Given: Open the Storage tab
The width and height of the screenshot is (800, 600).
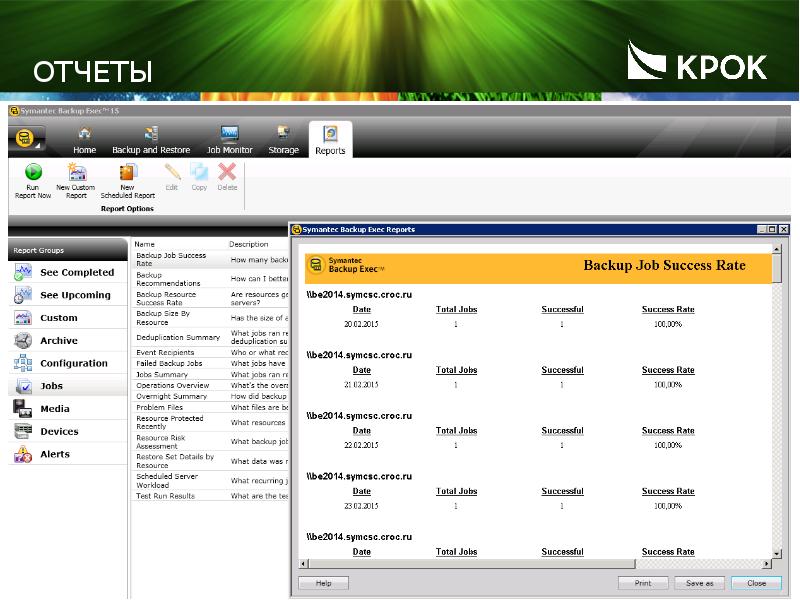Looking at the screenshot, I should 283,140.
